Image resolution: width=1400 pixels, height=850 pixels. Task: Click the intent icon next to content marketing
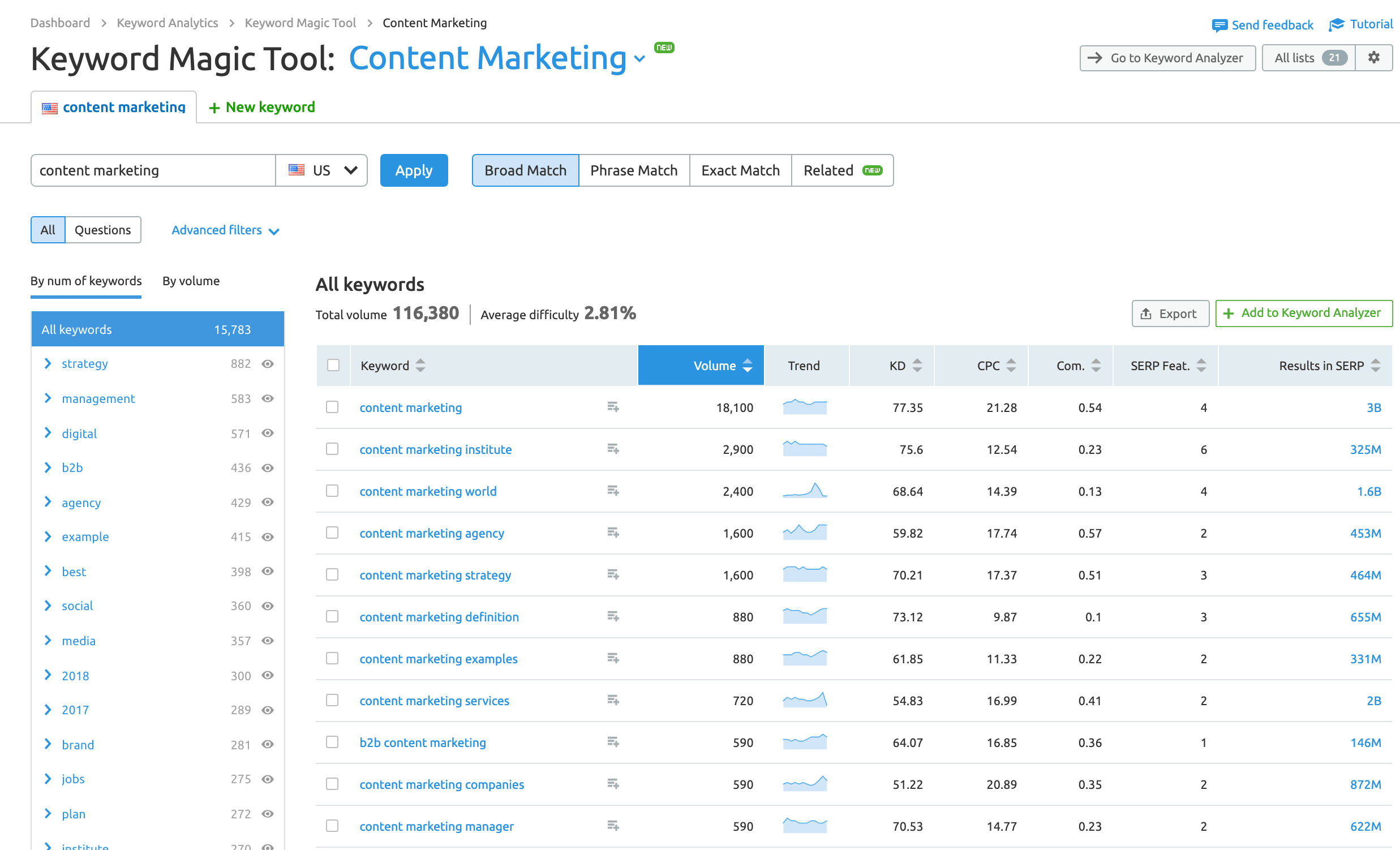614,407
